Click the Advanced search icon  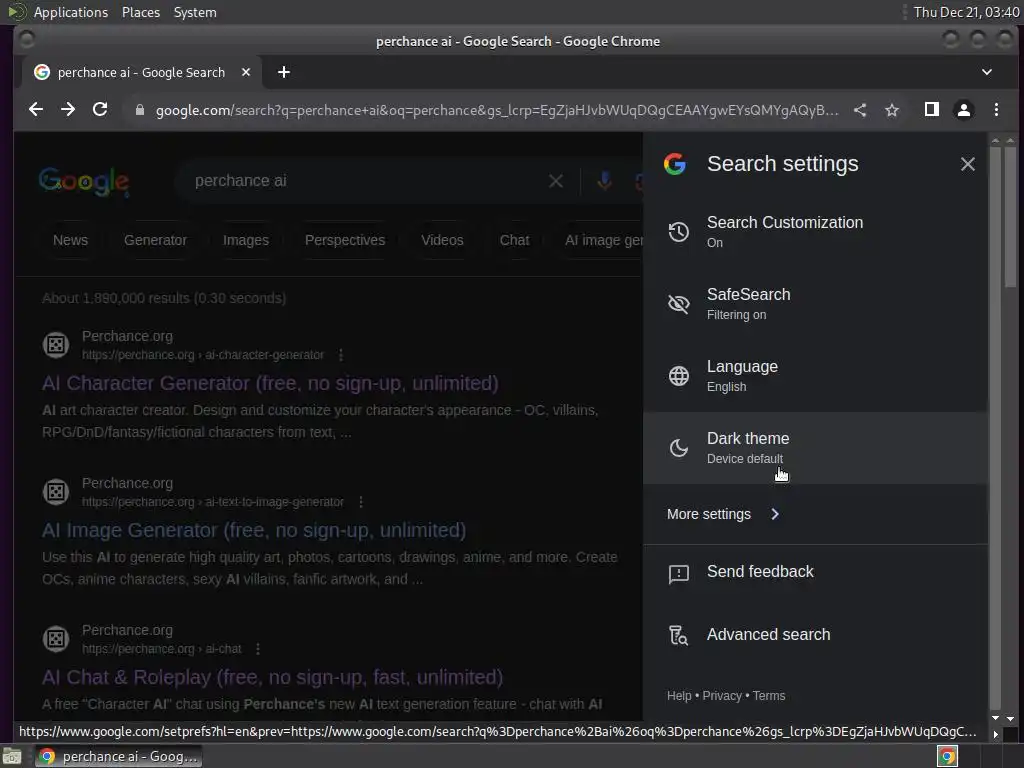coord(679,635)
